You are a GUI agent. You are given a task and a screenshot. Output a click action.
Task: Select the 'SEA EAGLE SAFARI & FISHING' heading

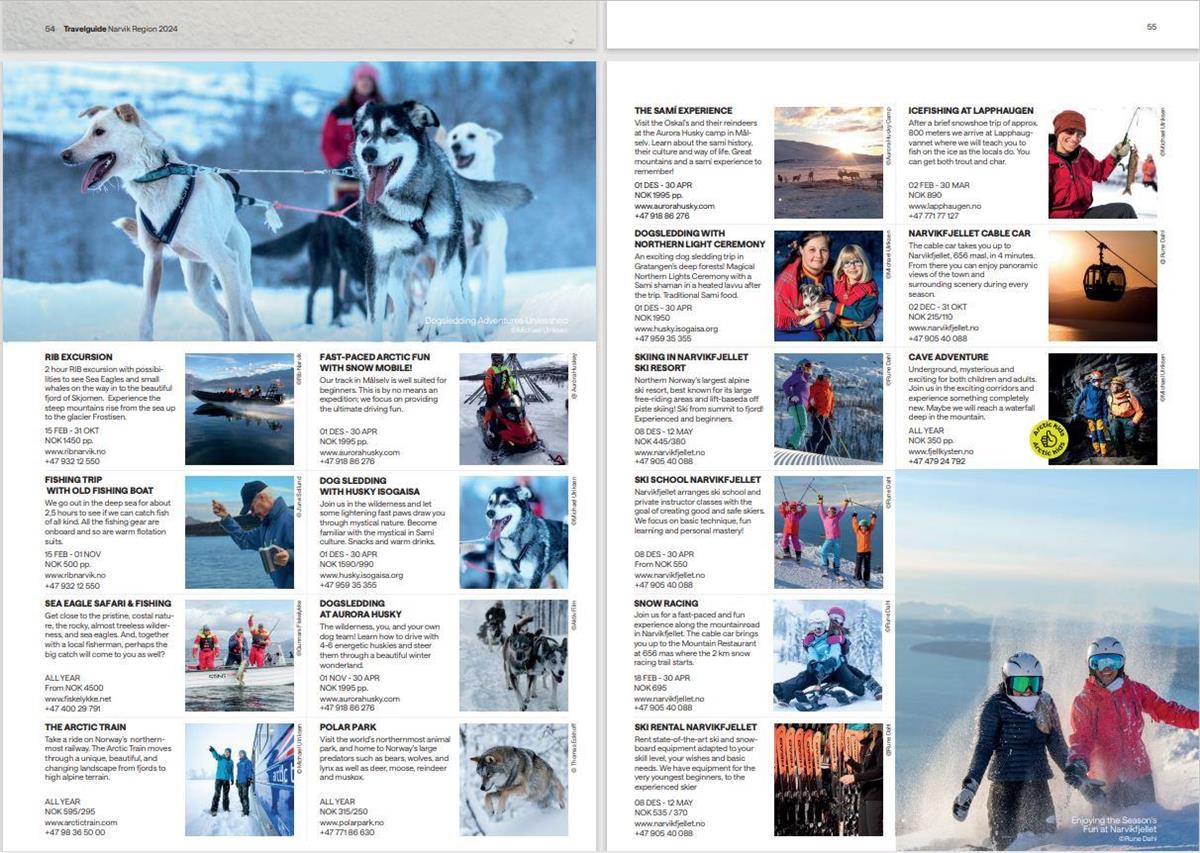tap(108, 604)
